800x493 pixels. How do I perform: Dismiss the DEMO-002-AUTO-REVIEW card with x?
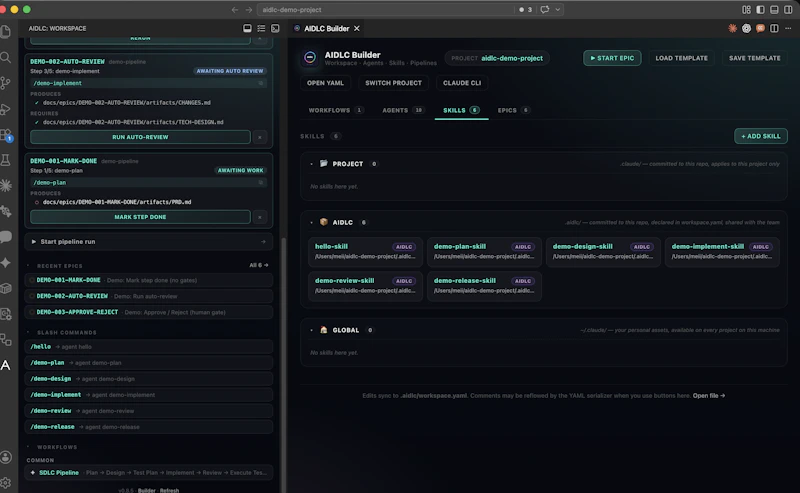coord(260,137)
